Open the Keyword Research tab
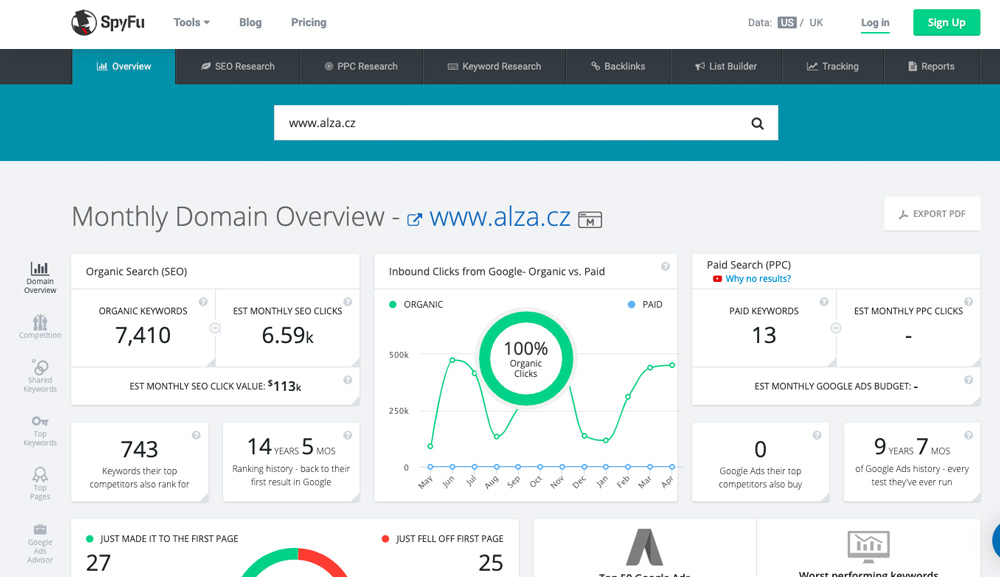Image resolution: width=1000 pixels, height=577 pixels. (x=494, y=66)
